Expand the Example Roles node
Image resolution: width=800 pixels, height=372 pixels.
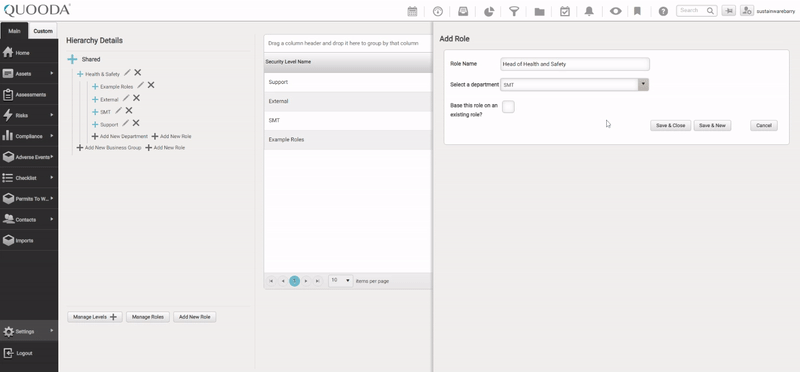tap(95, 87)
